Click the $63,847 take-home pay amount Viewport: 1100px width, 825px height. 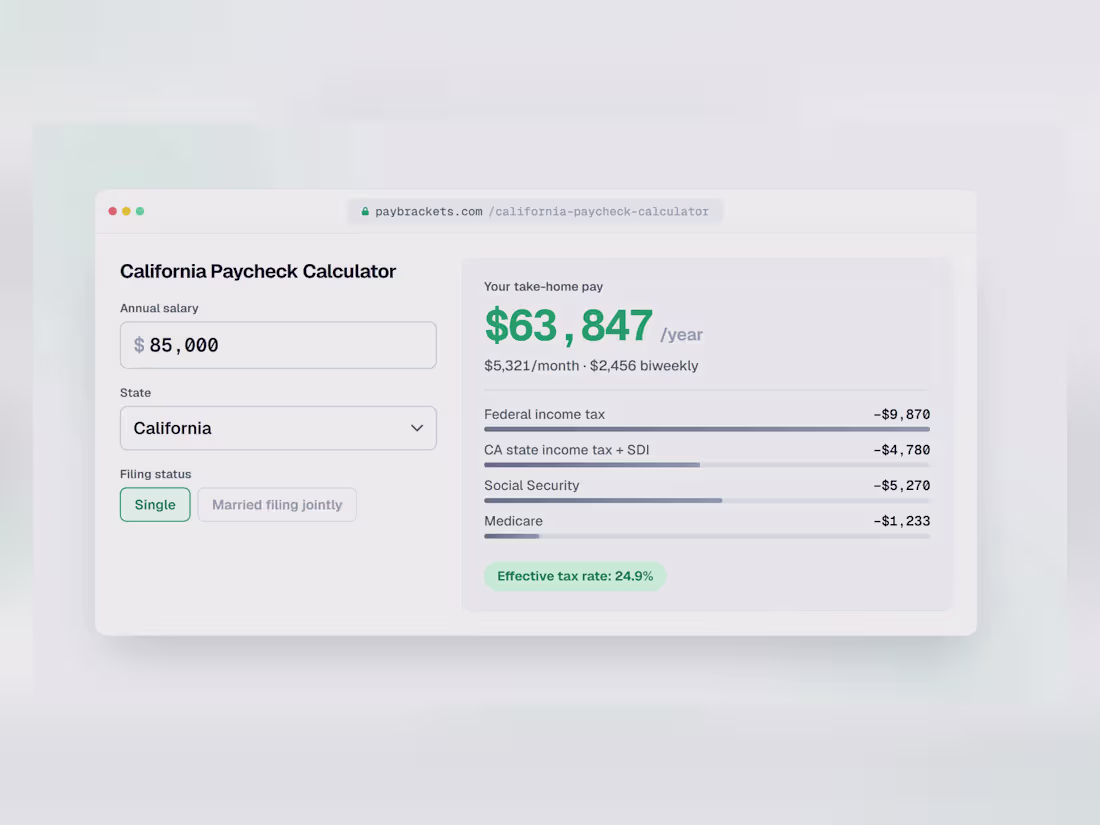[569, 326]
